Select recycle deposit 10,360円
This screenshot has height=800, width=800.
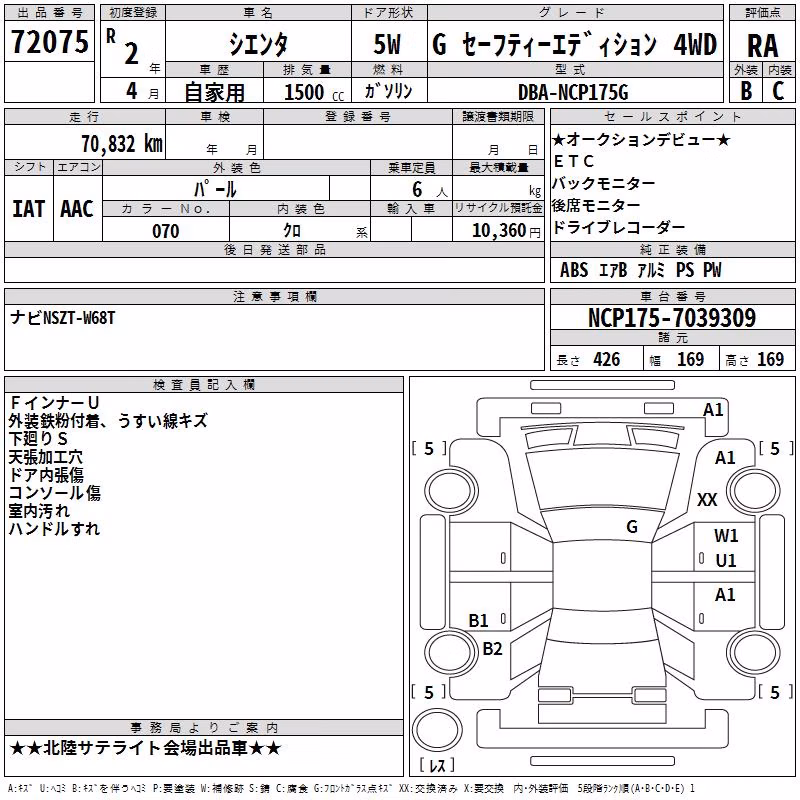(x=506, y=231)
